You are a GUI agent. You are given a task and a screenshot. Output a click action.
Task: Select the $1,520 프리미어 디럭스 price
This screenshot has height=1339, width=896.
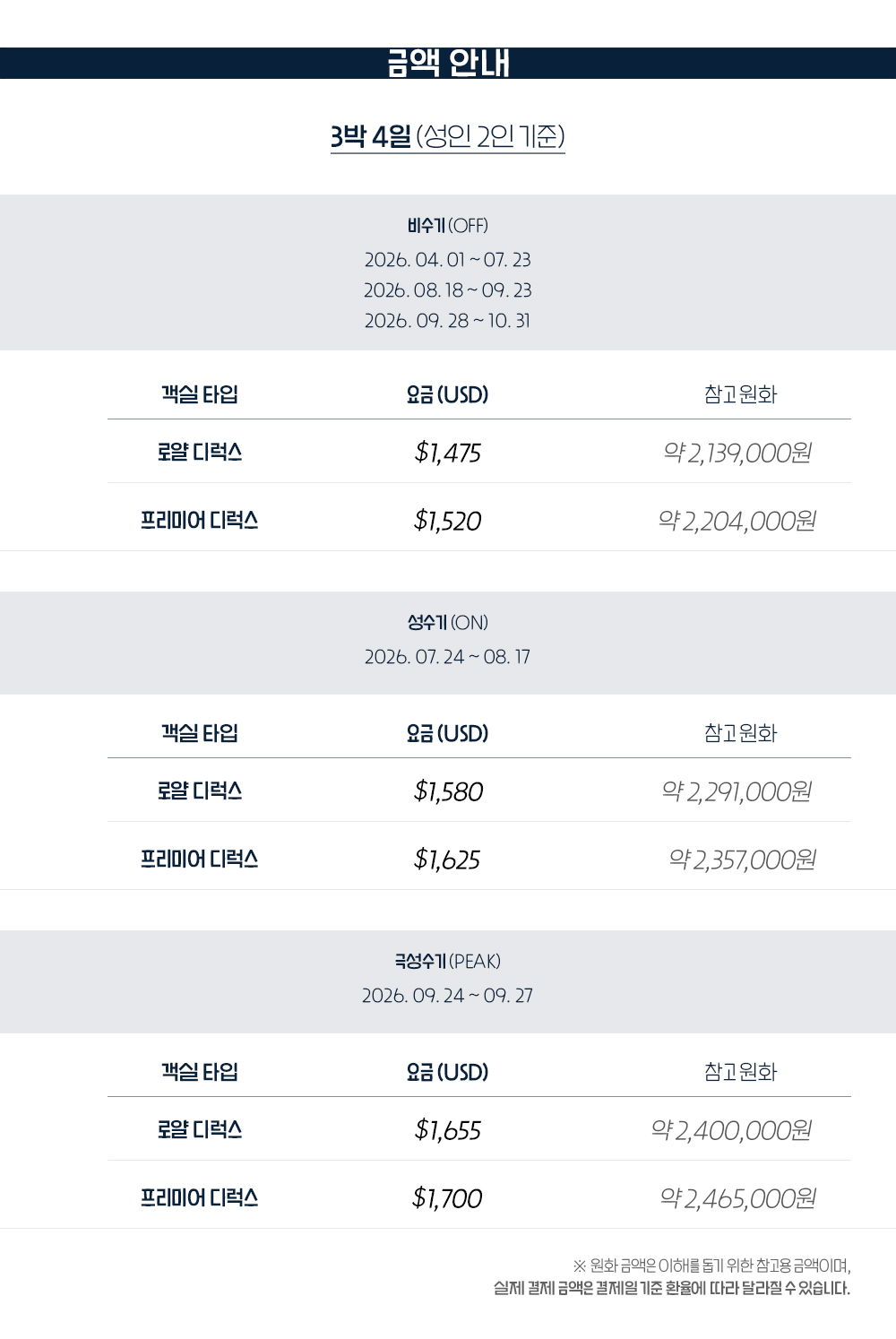click(x=447, y=521)
